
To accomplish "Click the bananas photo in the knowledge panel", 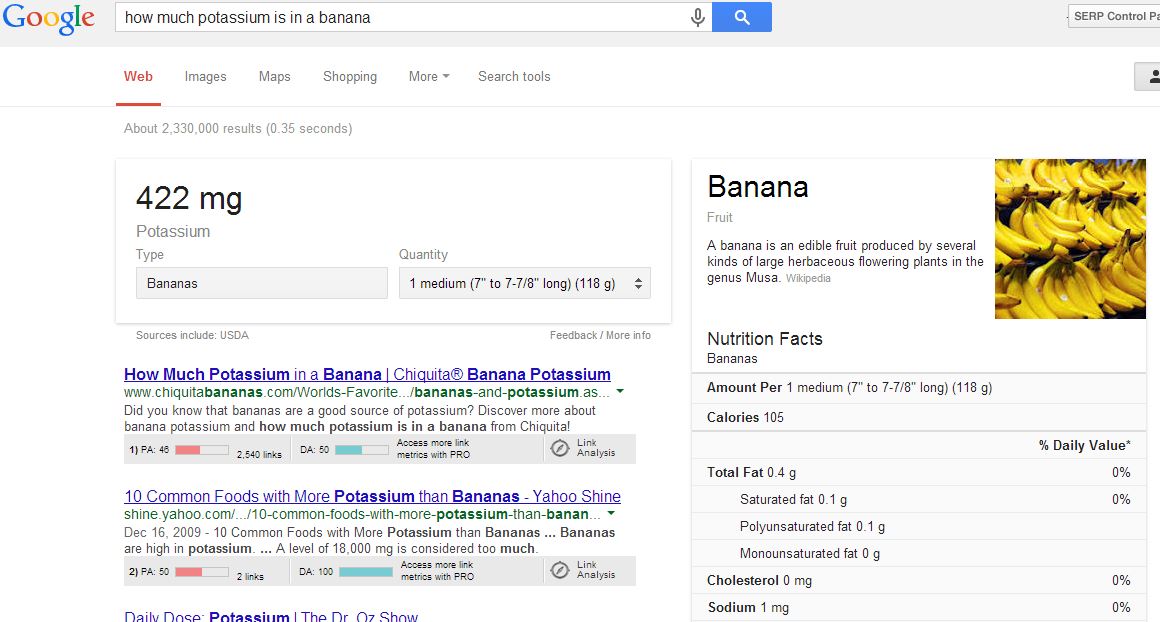I will point(1070,238).
